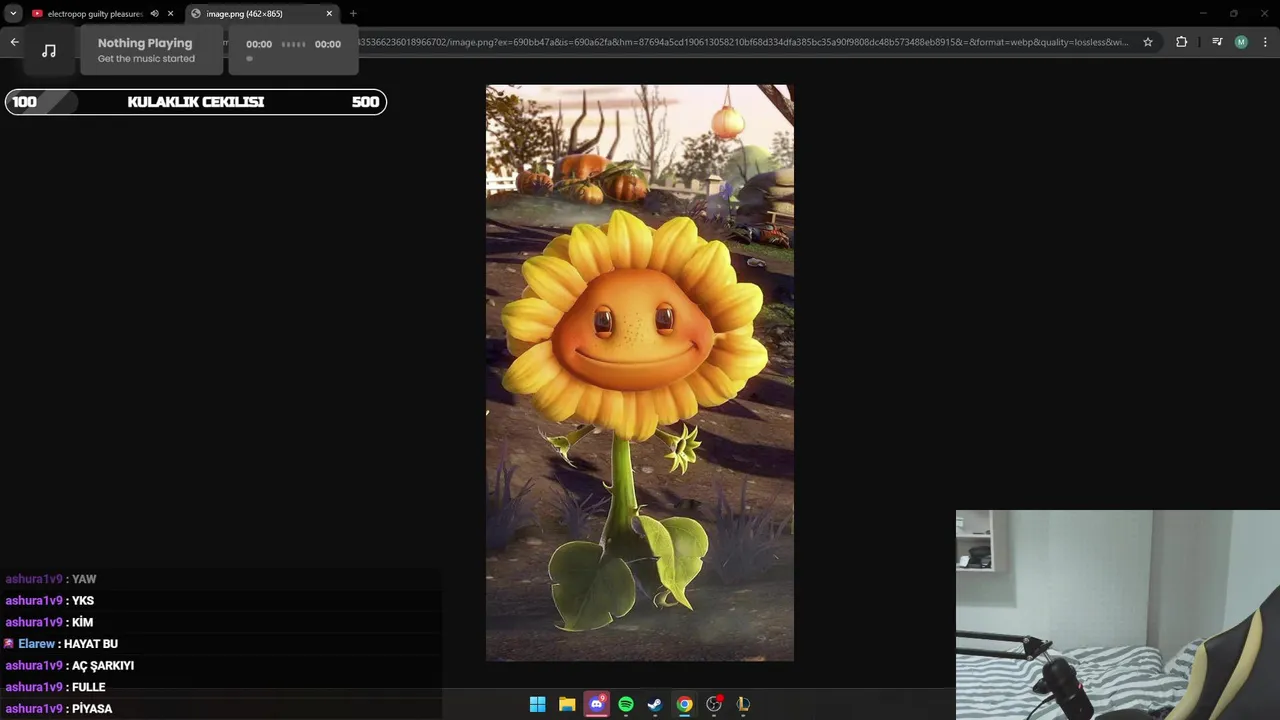The height and width of the screenshot is (720, 1280).
Task: Click the chat message "KİM"
Action: 82,622
